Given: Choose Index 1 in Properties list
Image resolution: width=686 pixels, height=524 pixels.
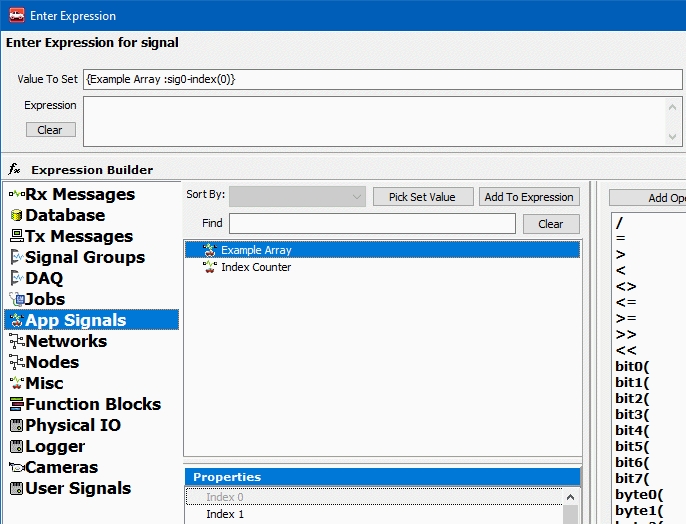Looking at the screenshot, I should click(x=225, y=514).
